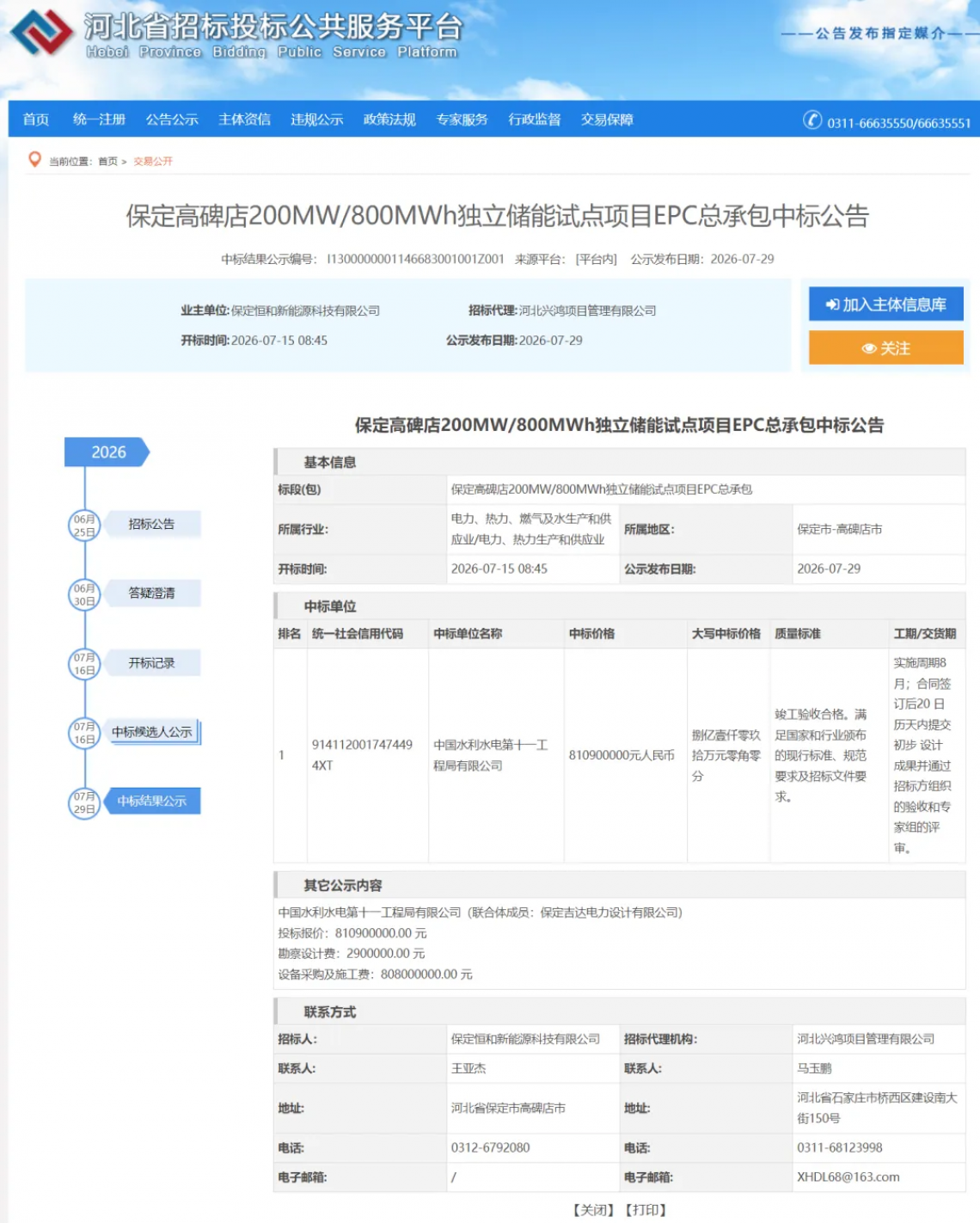The height and width of the screenshot is (1223, 980).
Task: Open the 中标结果公示 timeline step
Action: (152, 801)
